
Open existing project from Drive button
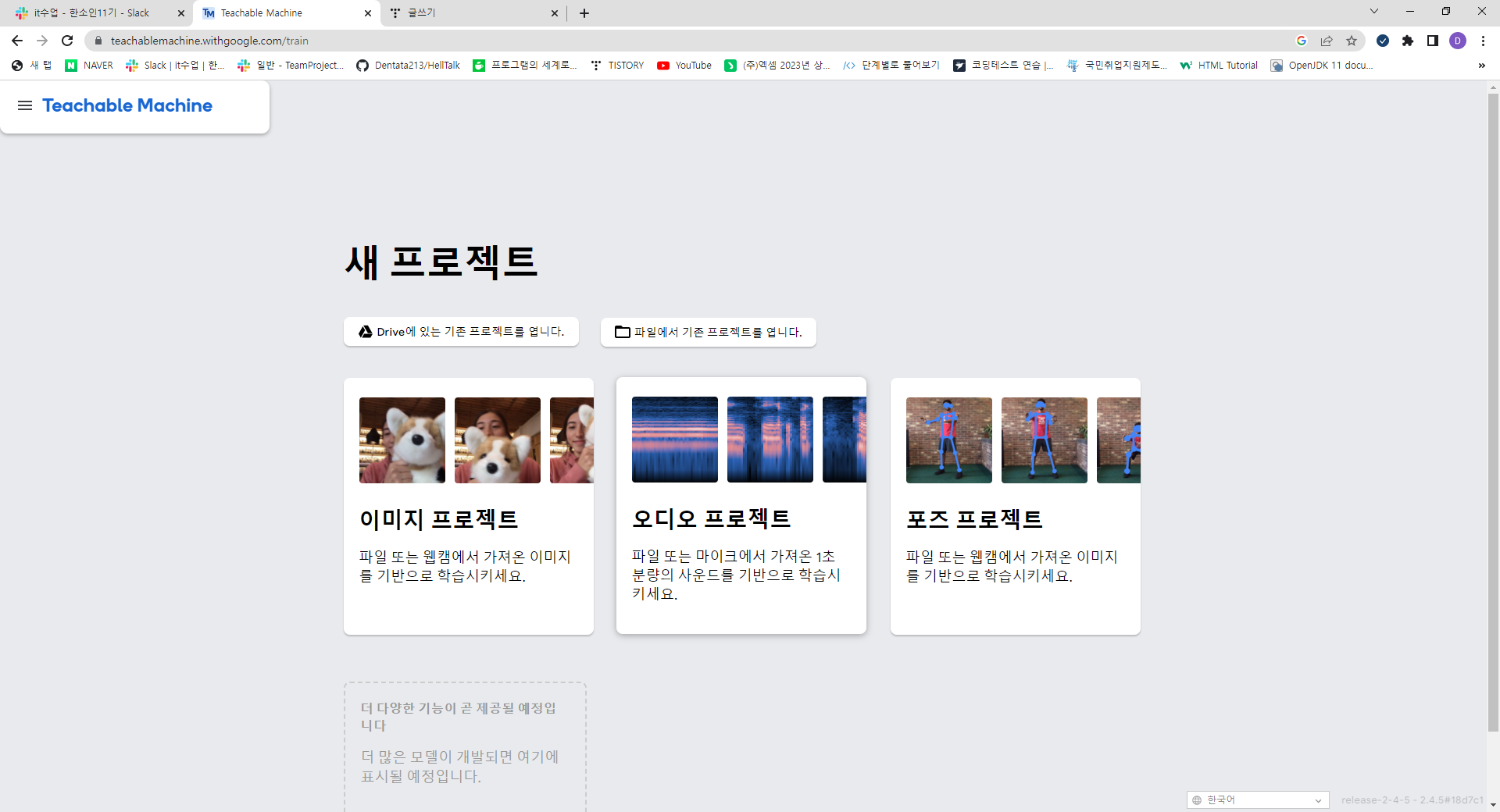pyautogui.click(x=461, y=332)
